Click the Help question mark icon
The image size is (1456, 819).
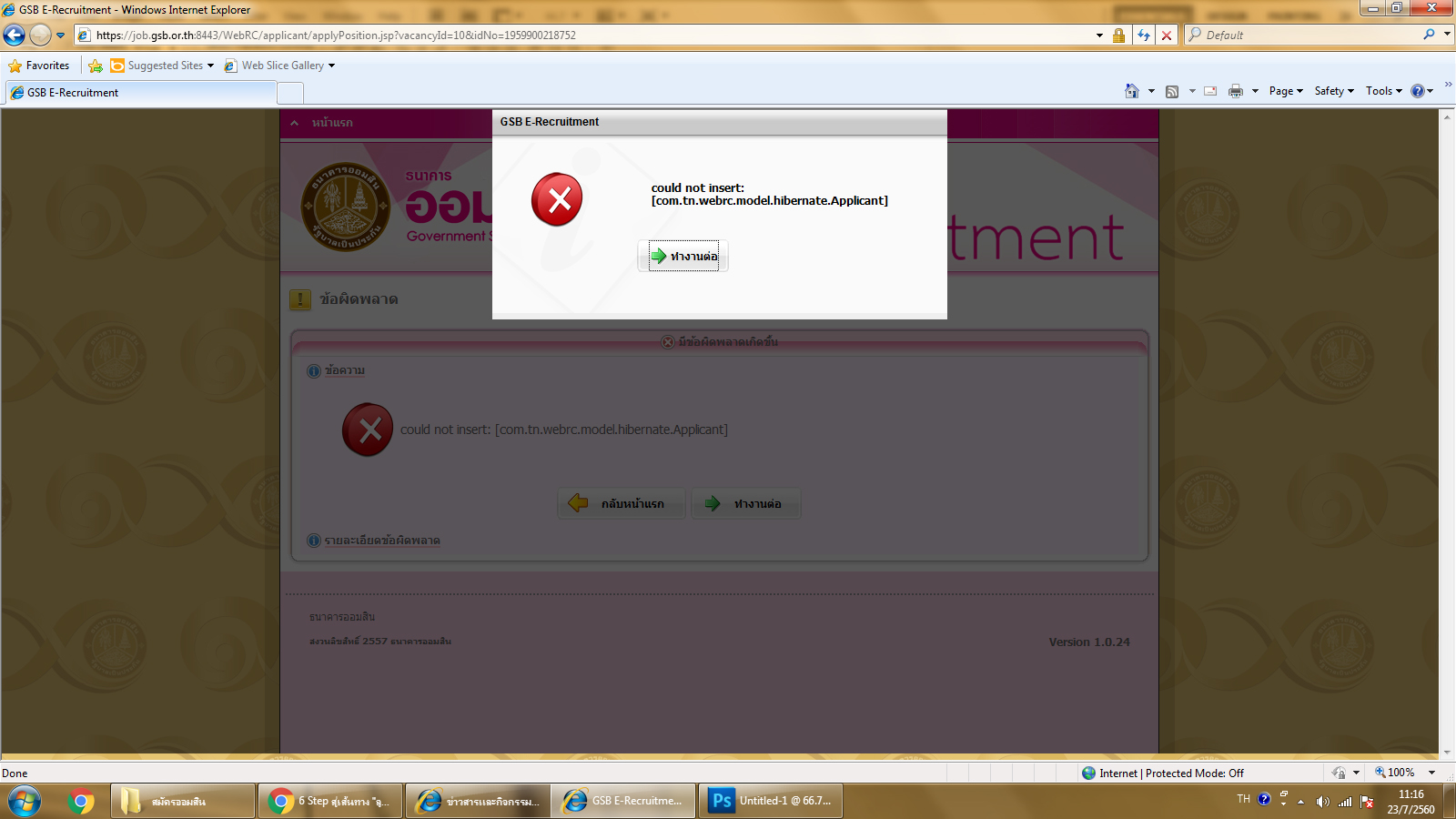tap(1418, 91)
